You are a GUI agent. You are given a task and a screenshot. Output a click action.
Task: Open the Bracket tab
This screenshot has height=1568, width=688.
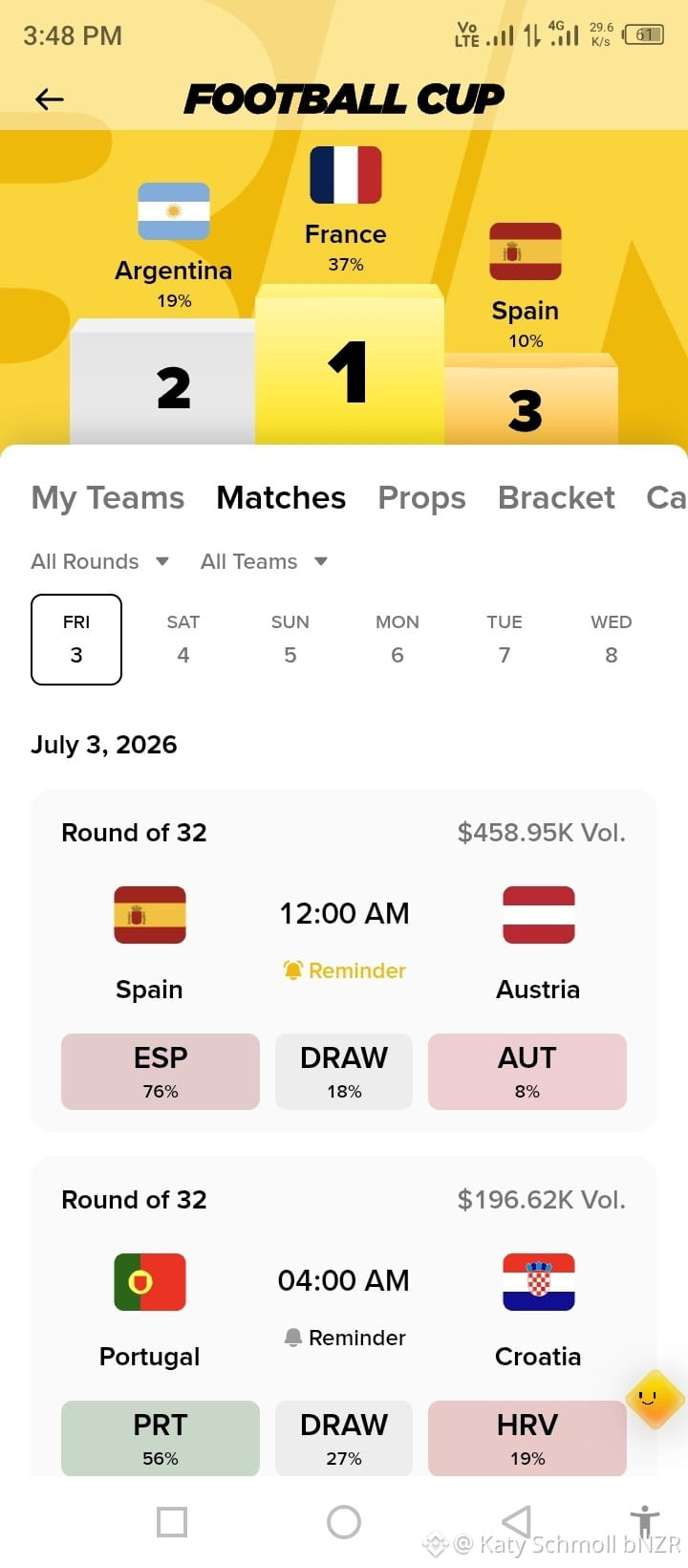point(557,497)
